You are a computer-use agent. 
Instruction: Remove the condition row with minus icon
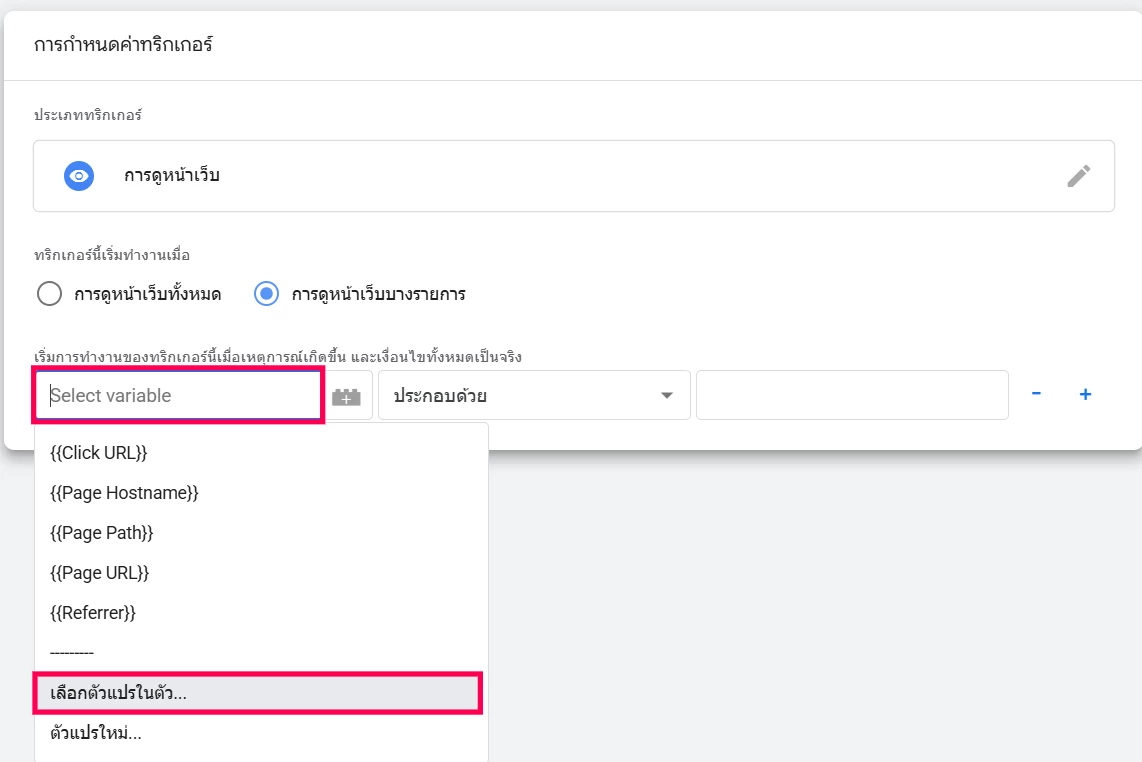click(1036, 394)
